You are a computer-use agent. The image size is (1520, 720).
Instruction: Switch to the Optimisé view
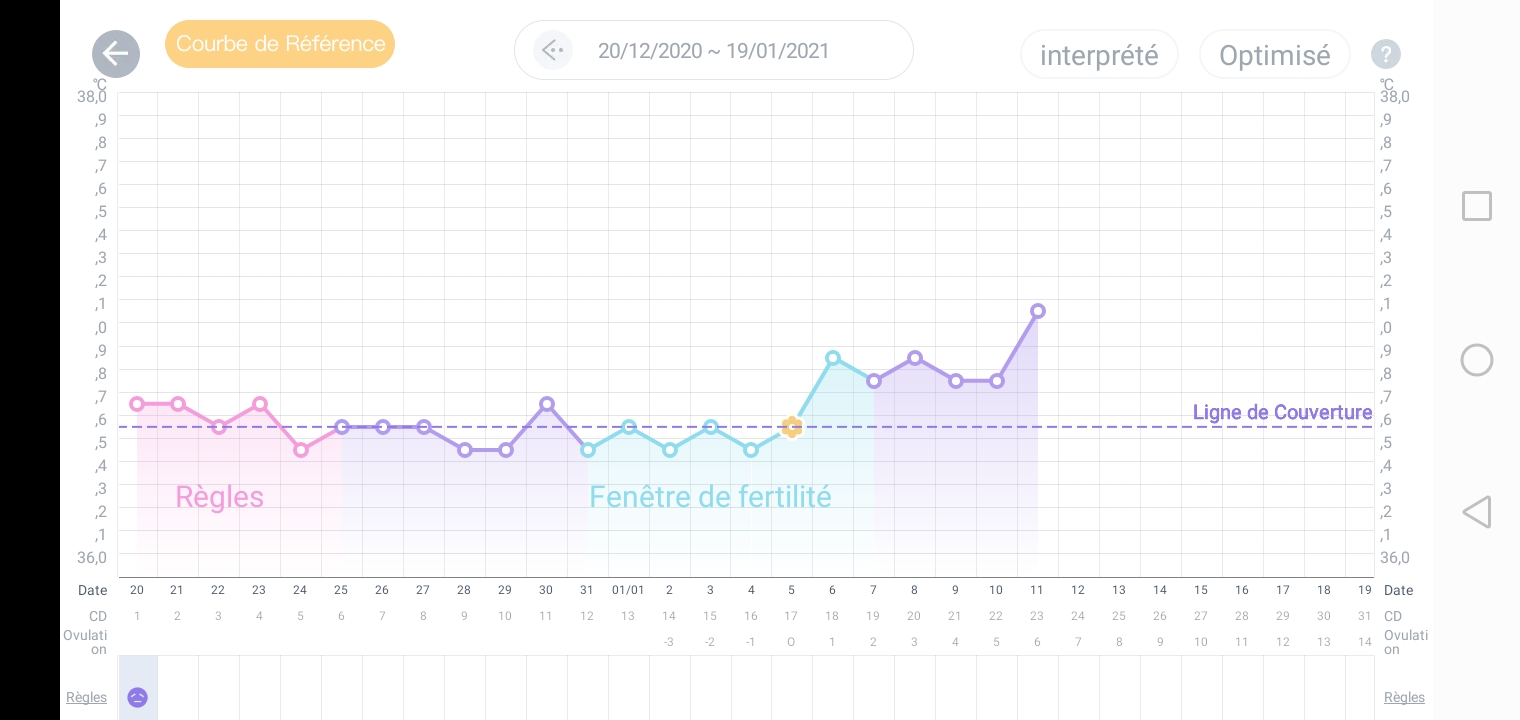coord(1275,55)
